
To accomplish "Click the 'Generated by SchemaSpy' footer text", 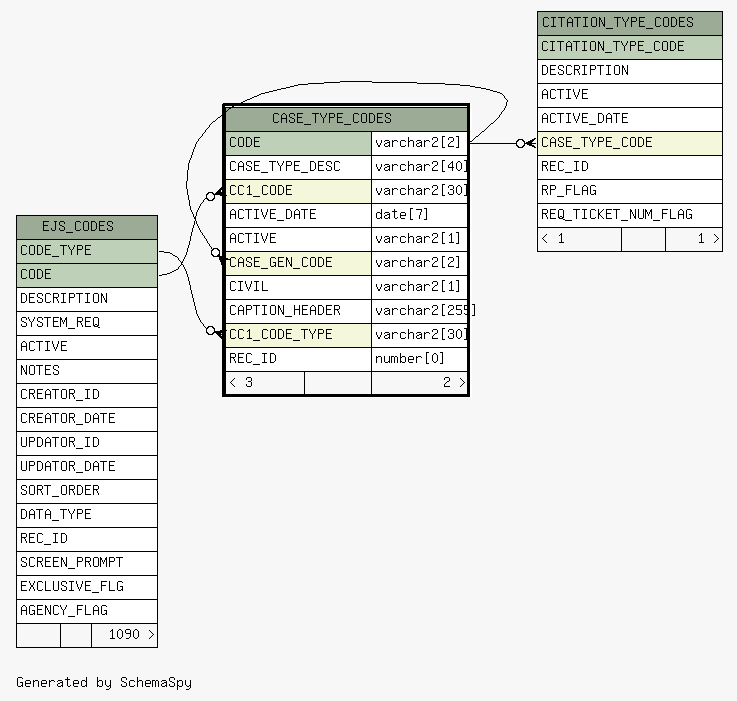I will 104,682.
